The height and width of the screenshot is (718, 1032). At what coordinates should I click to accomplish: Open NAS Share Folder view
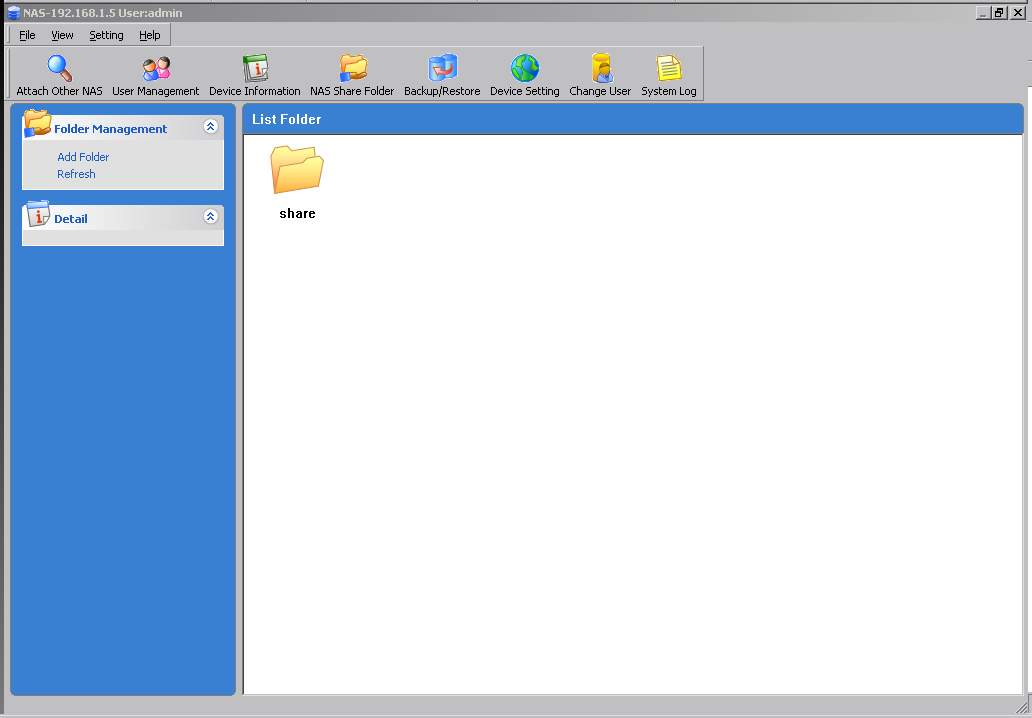click(x=352, y=75)
